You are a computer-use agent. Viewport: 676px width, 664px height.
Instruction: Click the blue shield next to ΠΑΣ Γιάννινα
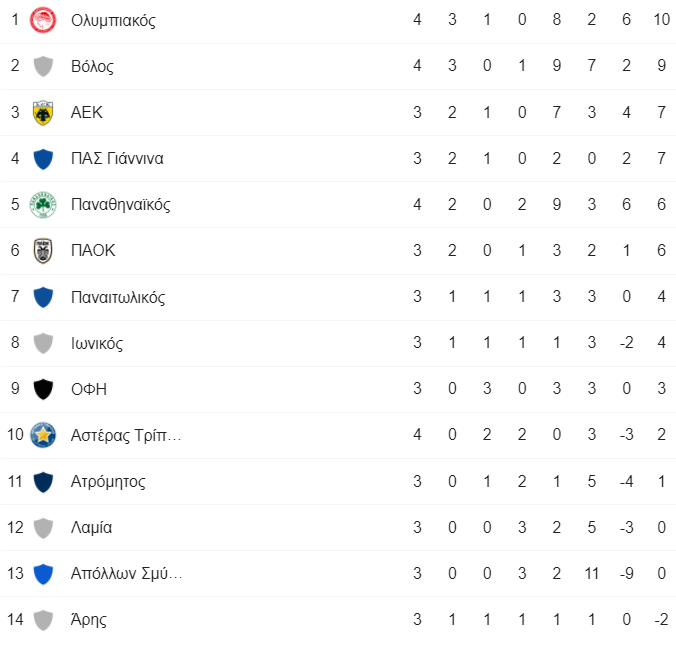tap(43, 159)
